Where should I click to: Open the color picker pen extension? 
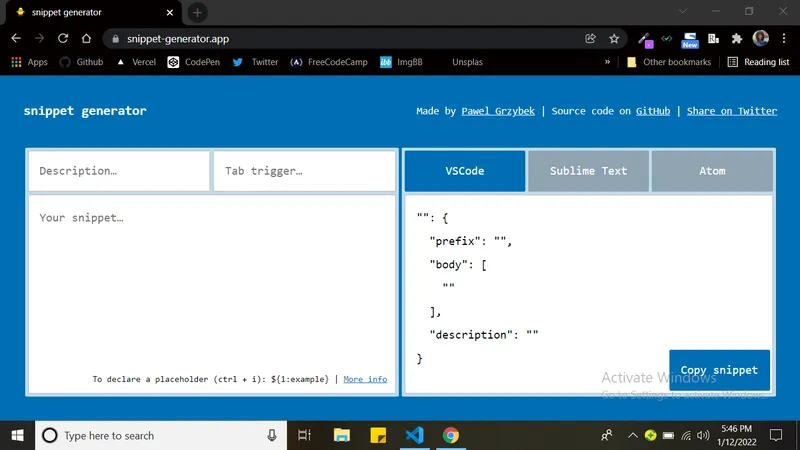tap(645, 40)
